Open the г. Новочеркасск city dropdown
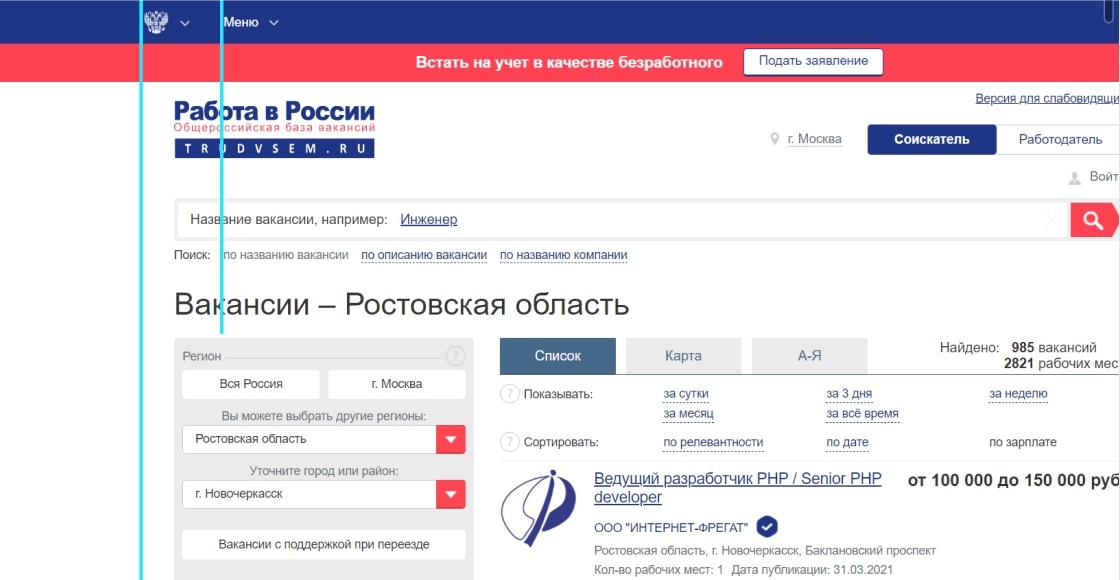The image size is (1120, 580). [x=452, y=493]
